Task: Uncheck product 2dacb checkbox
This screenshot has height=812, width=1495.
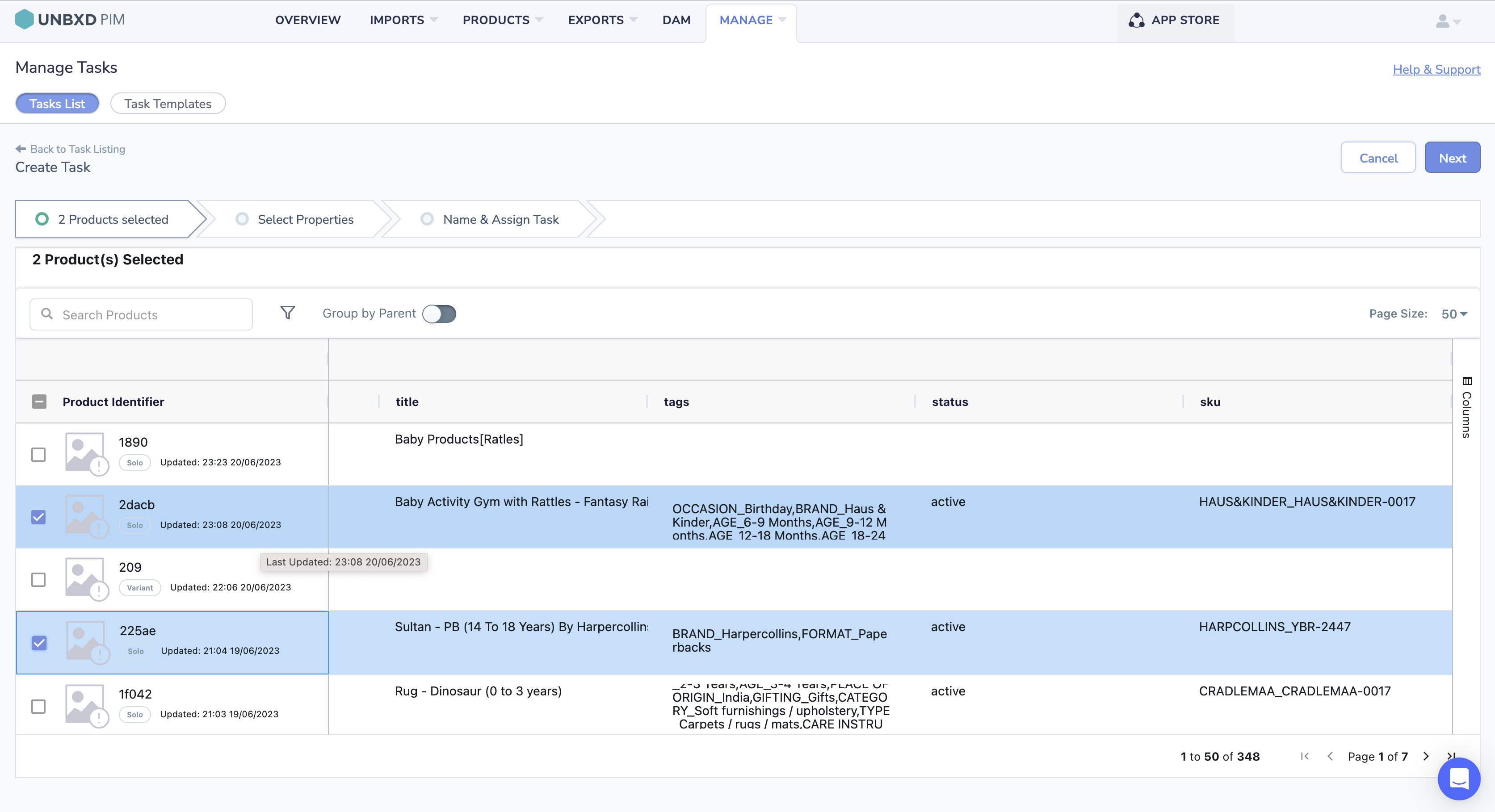Action: click(x=38, y=517)
